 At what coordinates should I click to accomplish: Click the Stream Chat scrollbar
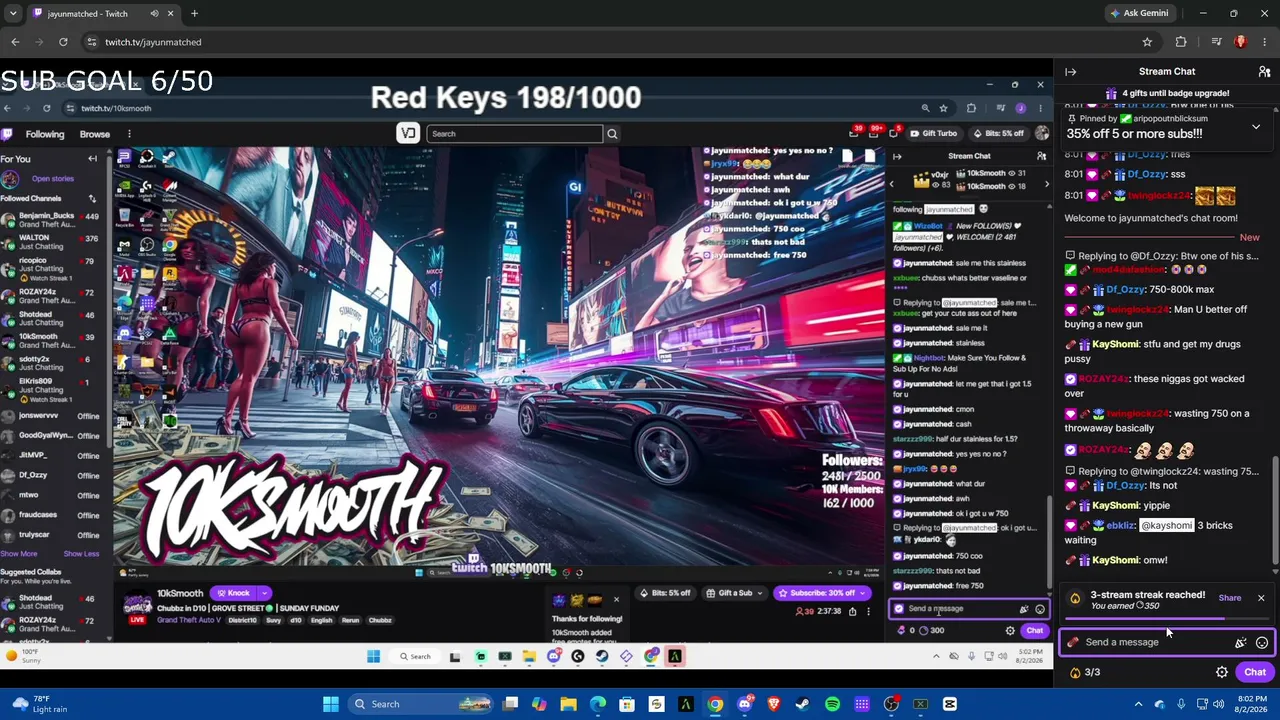pyautogui.click(x=1274, y=517)
